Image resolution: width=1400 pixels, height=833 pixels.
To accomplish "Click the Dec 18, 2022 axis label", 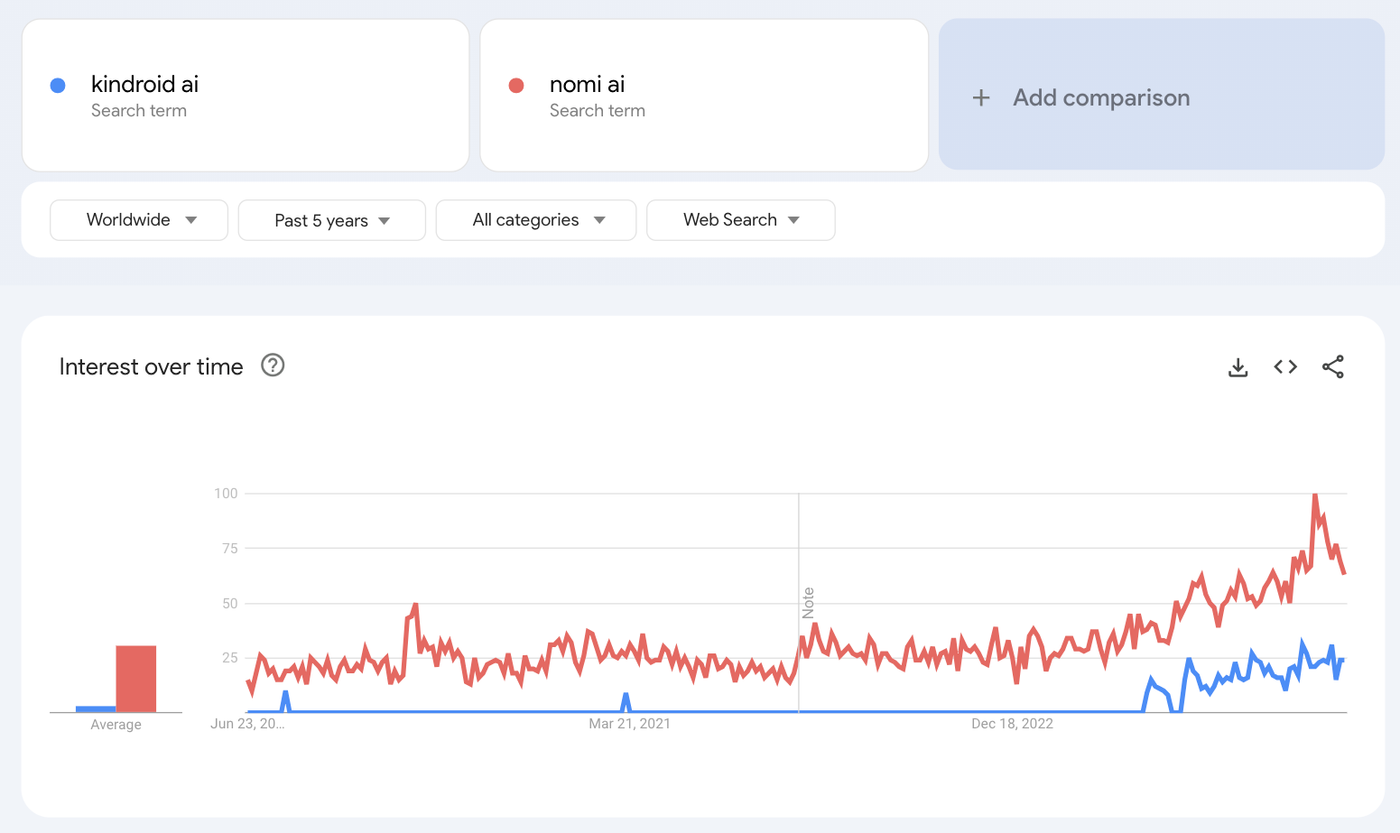I will [x=1012, y=723].
